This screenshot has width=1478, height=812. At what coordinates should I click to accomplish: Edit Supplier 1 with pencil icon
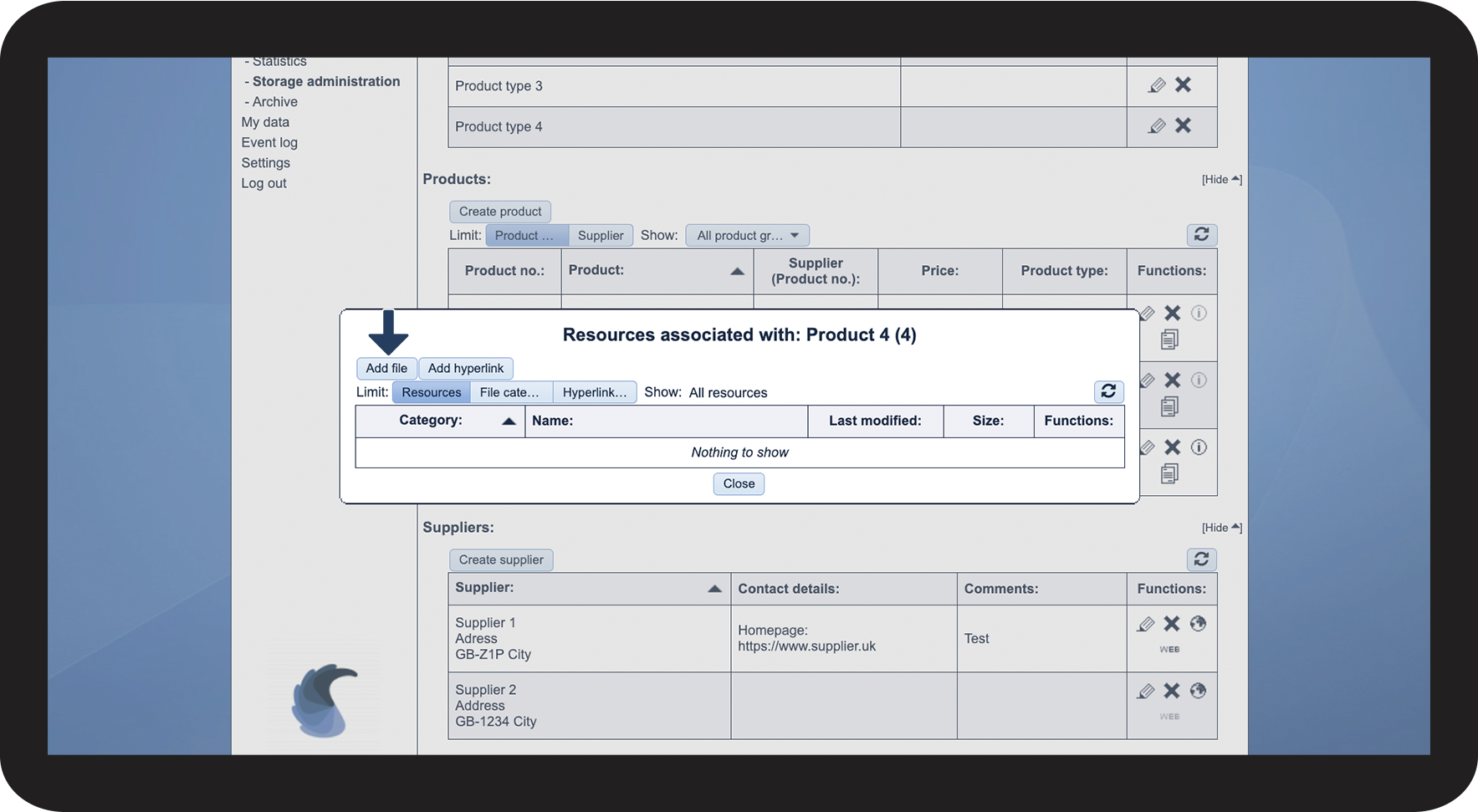point(1146,624)
